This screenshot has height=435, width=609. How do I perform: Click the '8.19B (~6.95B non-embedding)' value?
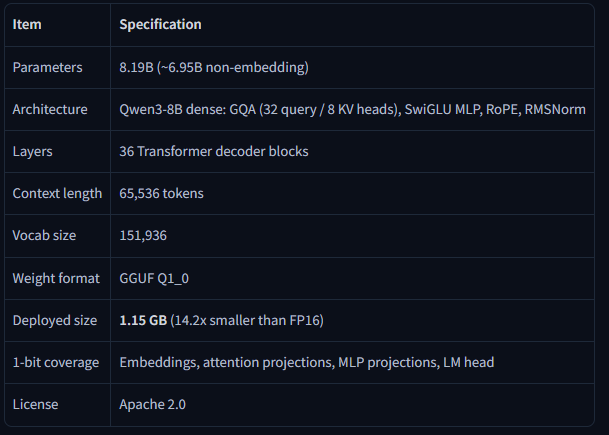click(x=214, y=68)
